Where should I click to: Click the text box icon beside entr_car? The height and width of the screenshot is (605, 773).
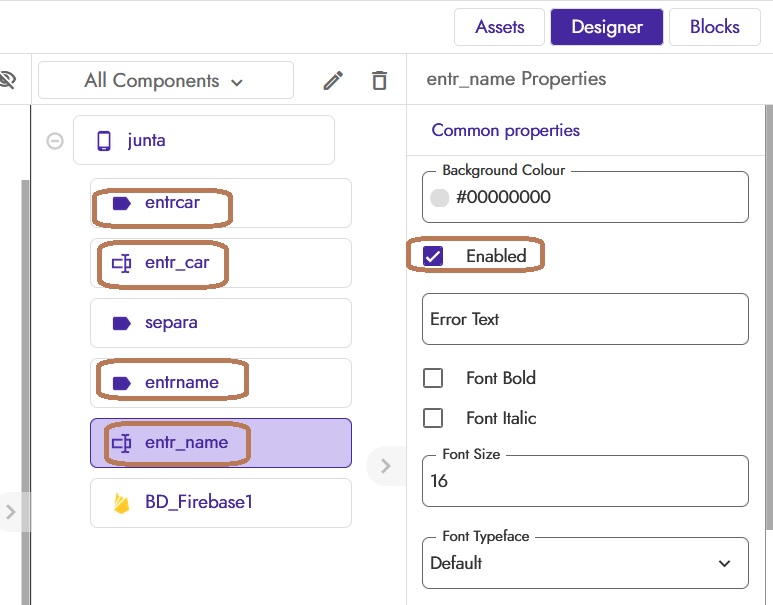[122, 263]
